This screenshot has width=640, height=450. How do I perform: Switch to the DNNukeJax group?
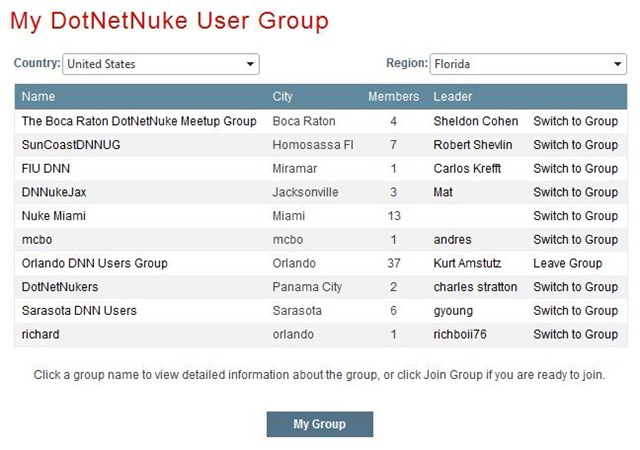[576, 192]
